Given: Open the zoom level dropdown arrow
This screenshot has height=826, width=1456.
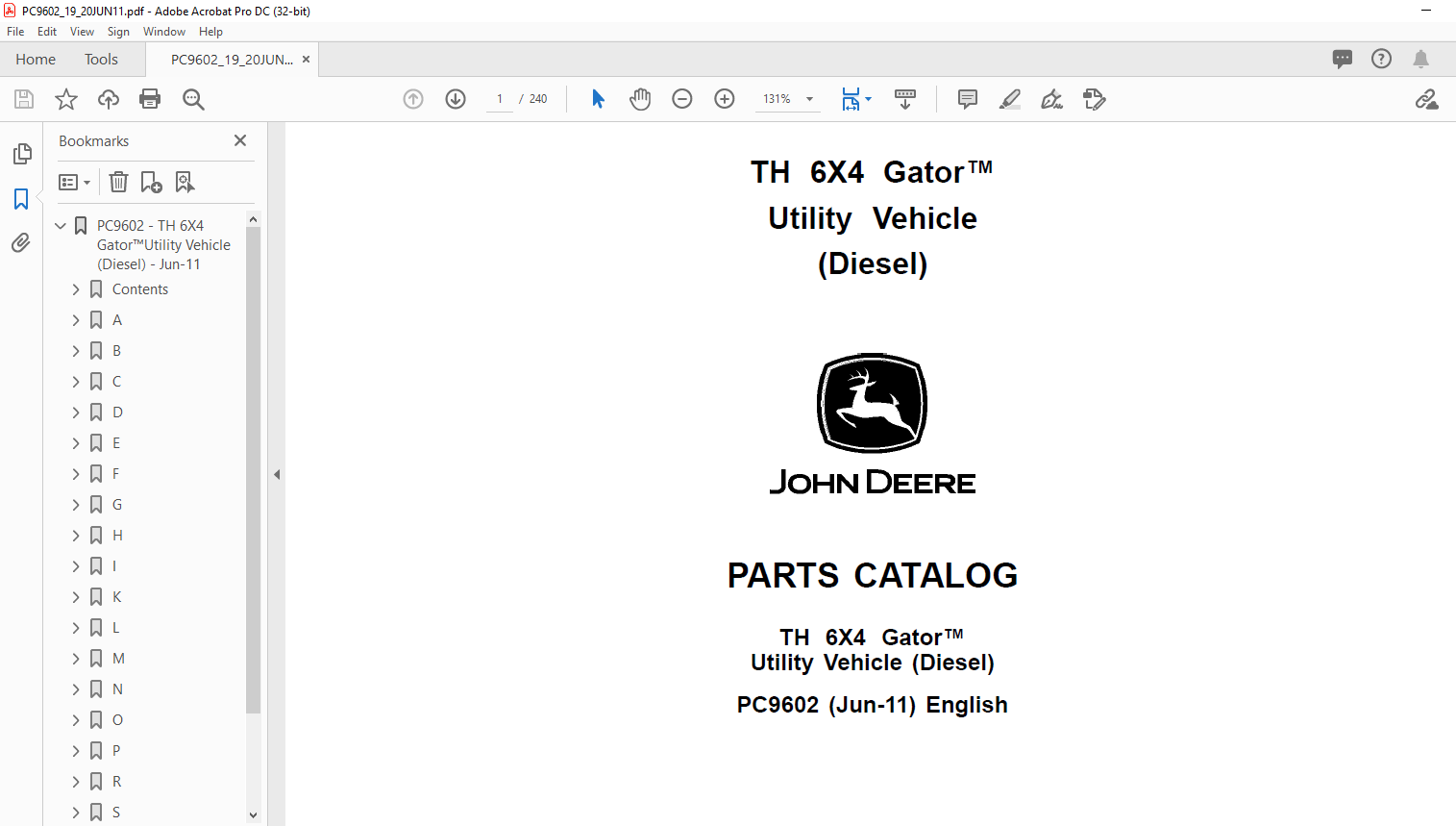Looking at the screenshot, I should [x=809, y=99].
